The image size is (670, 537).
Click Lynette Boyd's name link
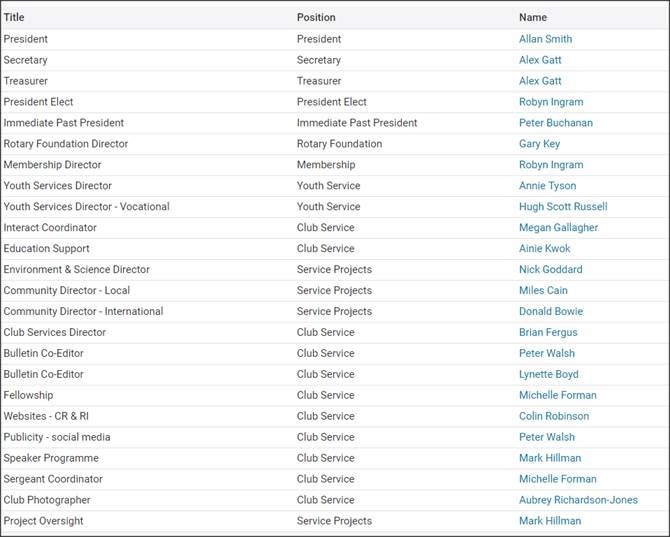coord(549,375)
